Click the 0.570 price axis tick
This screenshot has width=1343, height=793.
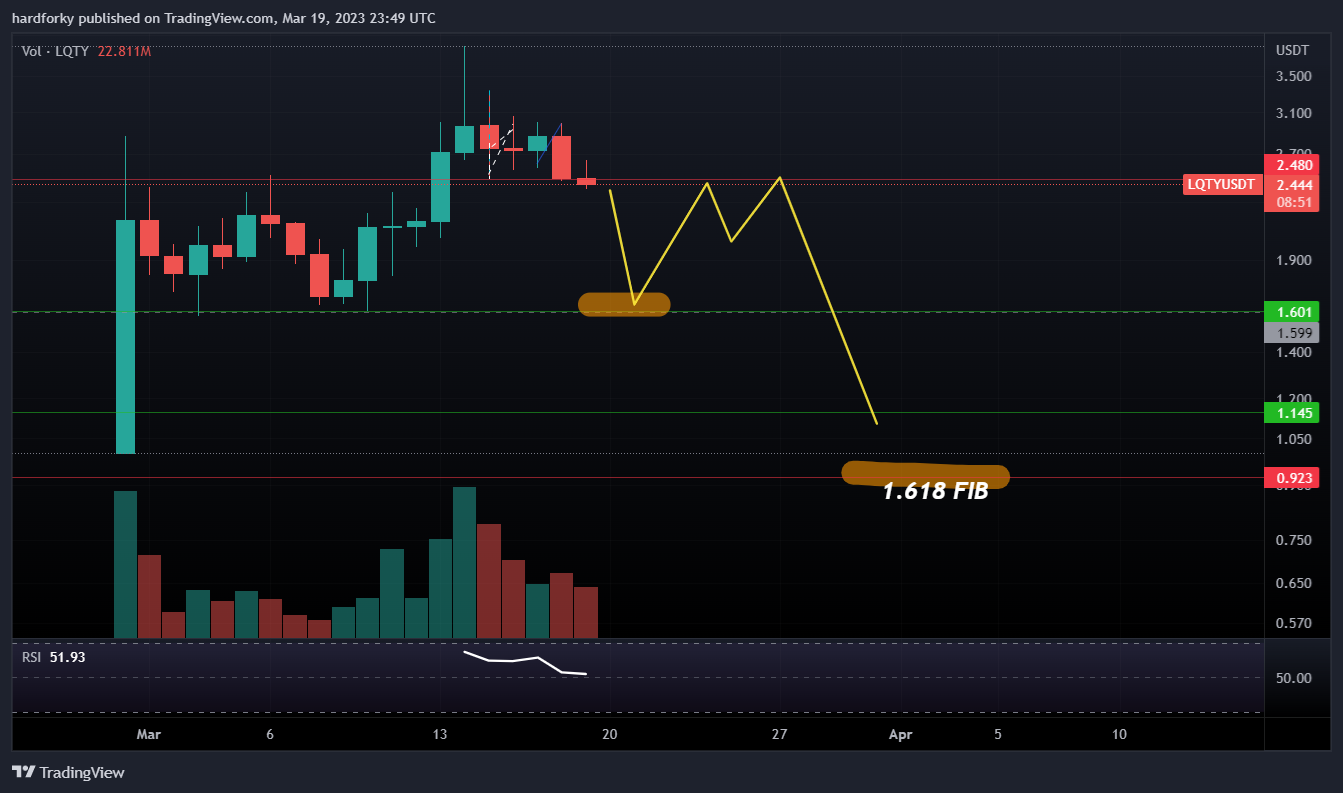(1293, 624)
